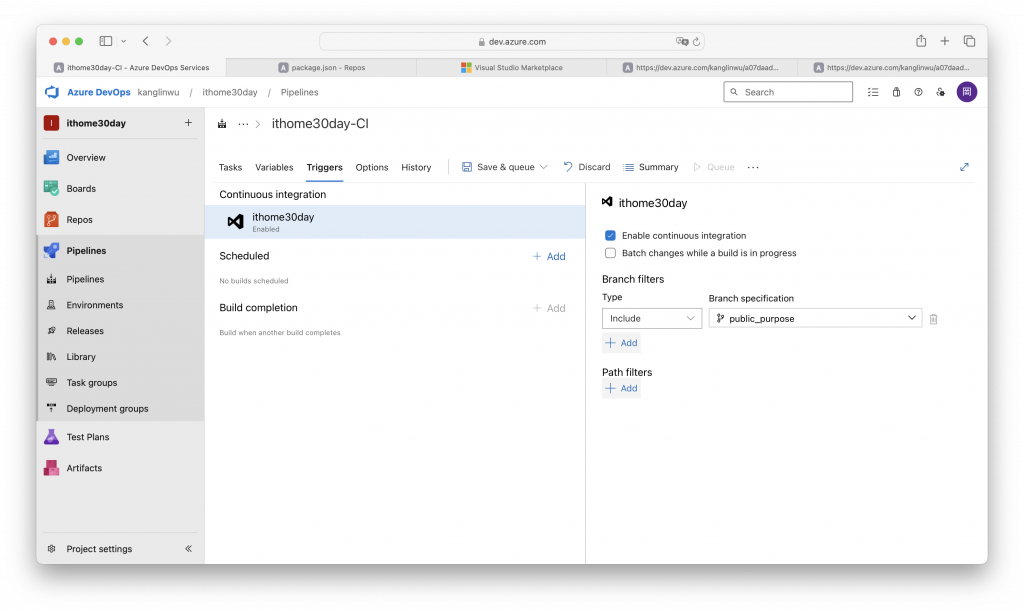Toggle Batch changes while build in progress
Screen dimensions: 1024x612
(x=610, y=253)
